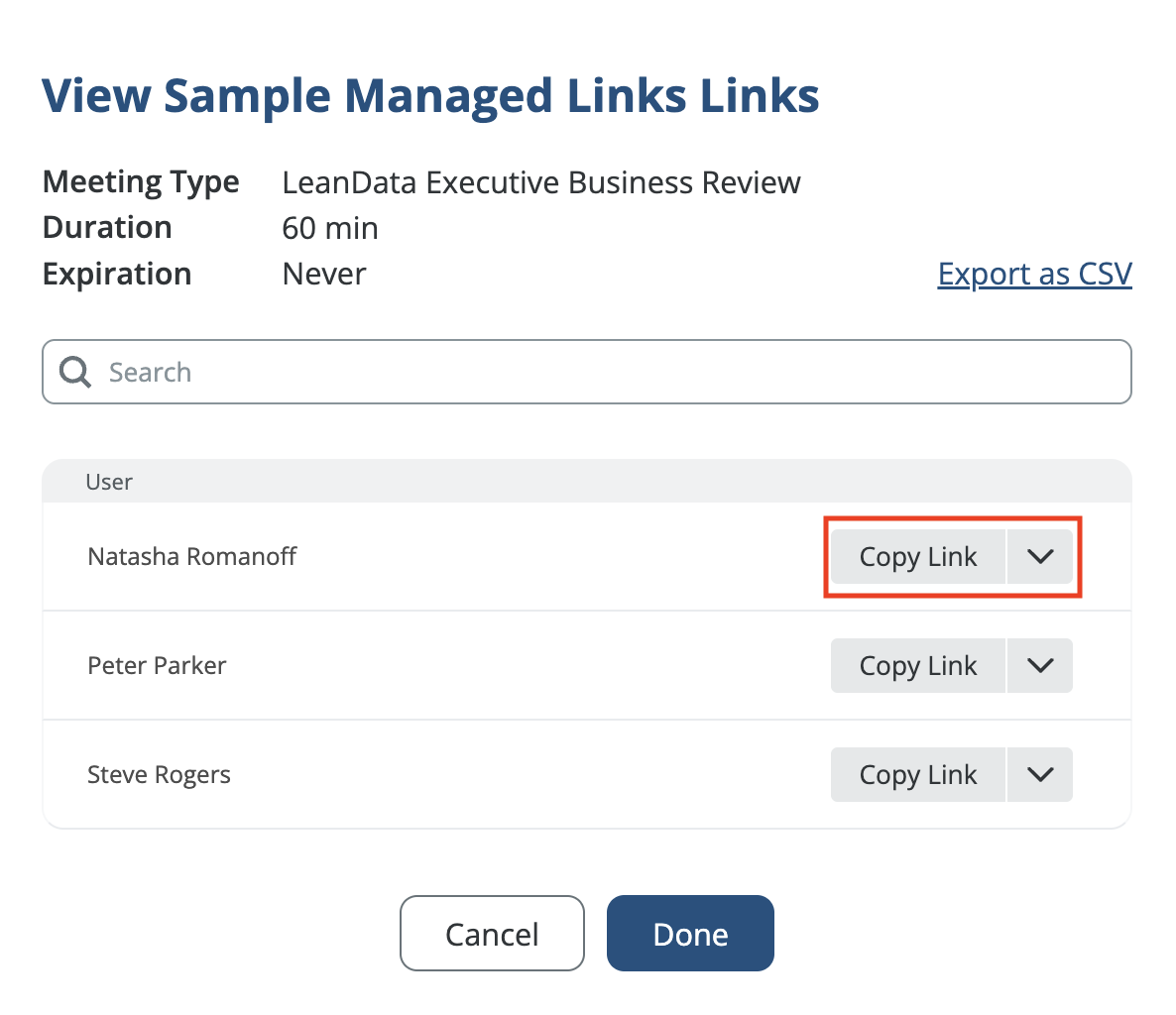
Task: Expand dropdown arrow beside Natasha Romanoff's Copy Link
Action: click(1040, 557)
